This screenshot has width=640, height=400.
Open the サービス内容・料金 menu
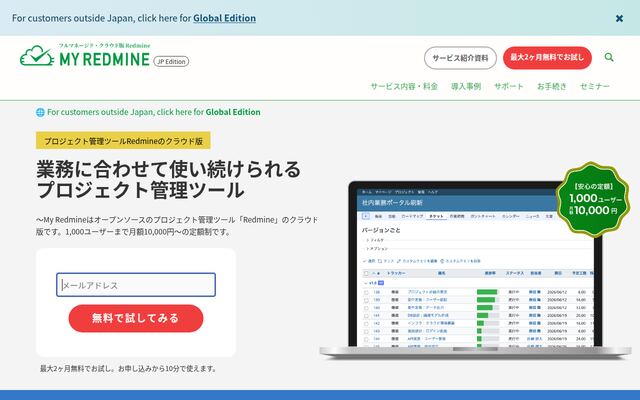[x=404, y=86]
